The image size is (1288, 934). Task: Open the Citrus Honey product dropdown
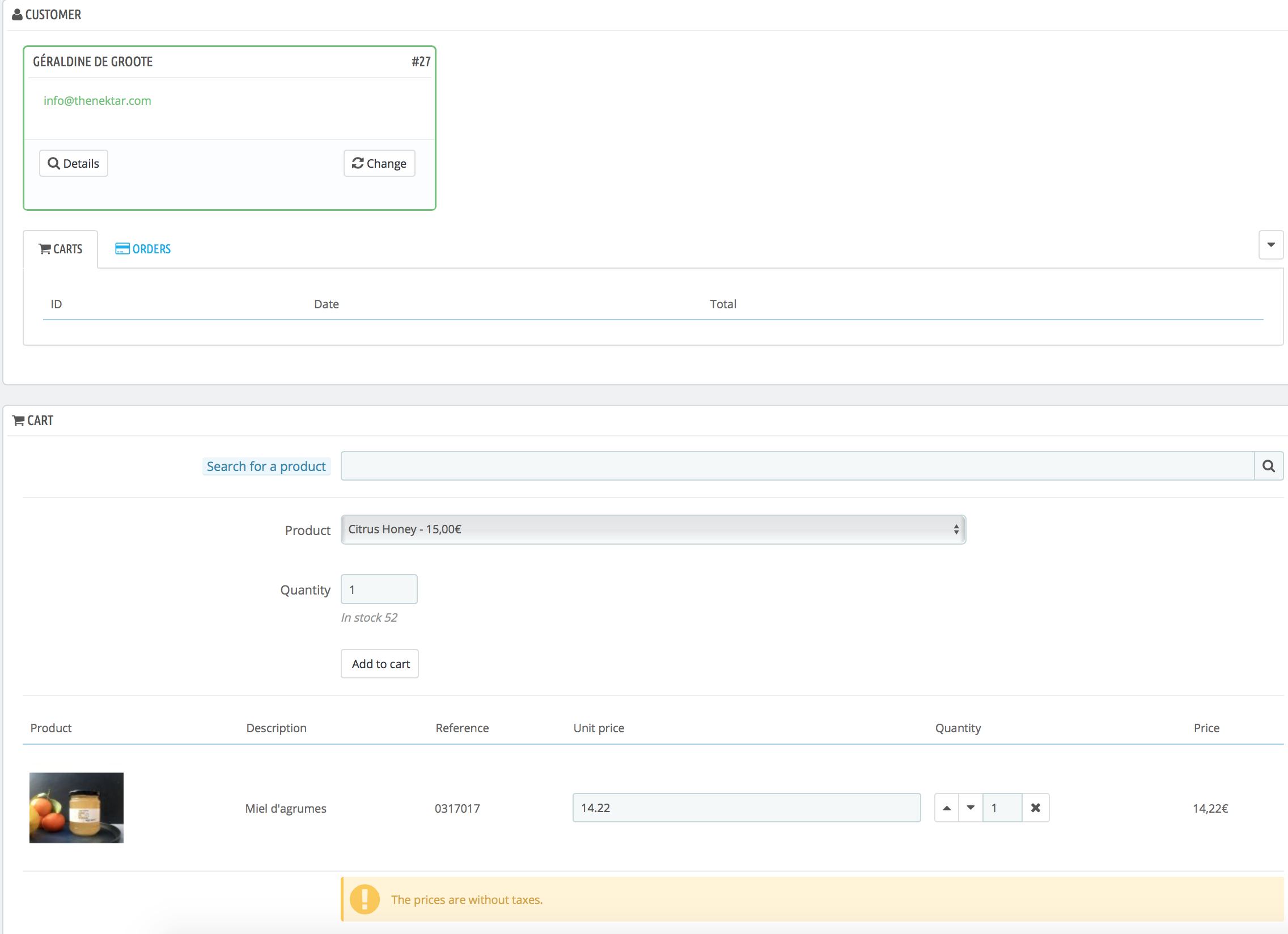(x=653, y=529)
